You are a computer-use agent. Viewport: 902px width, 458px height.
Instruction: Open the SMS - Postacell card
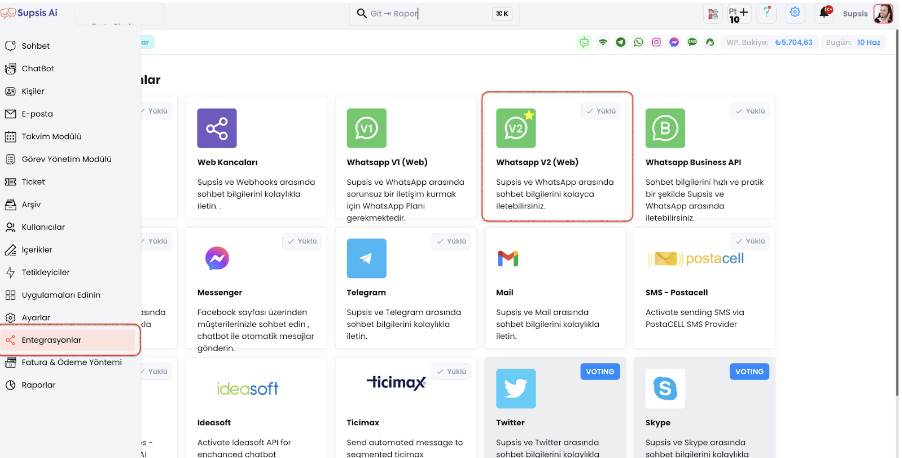[x=705, y=288]
